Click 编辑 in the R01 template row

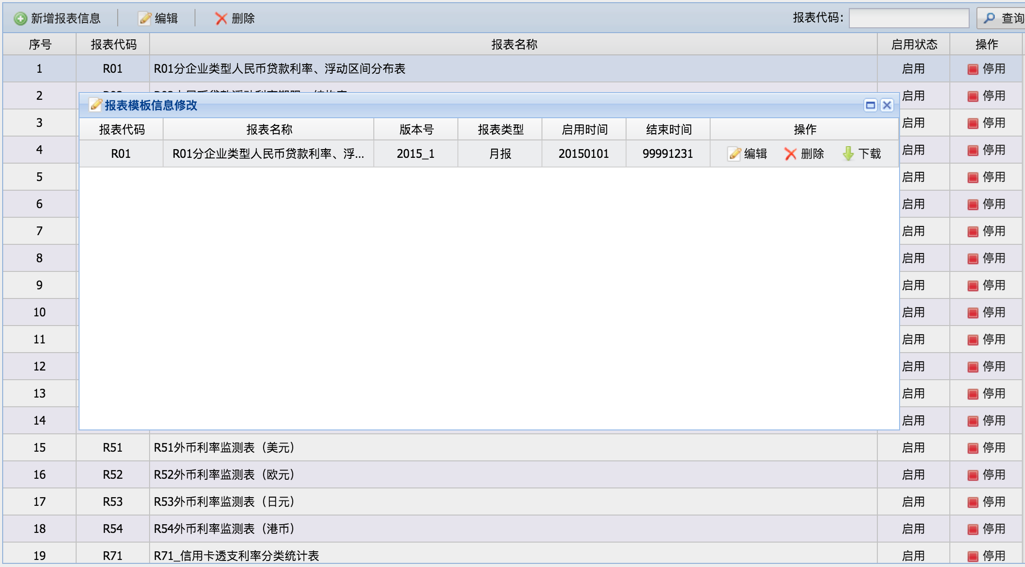(x=747, y=154)
